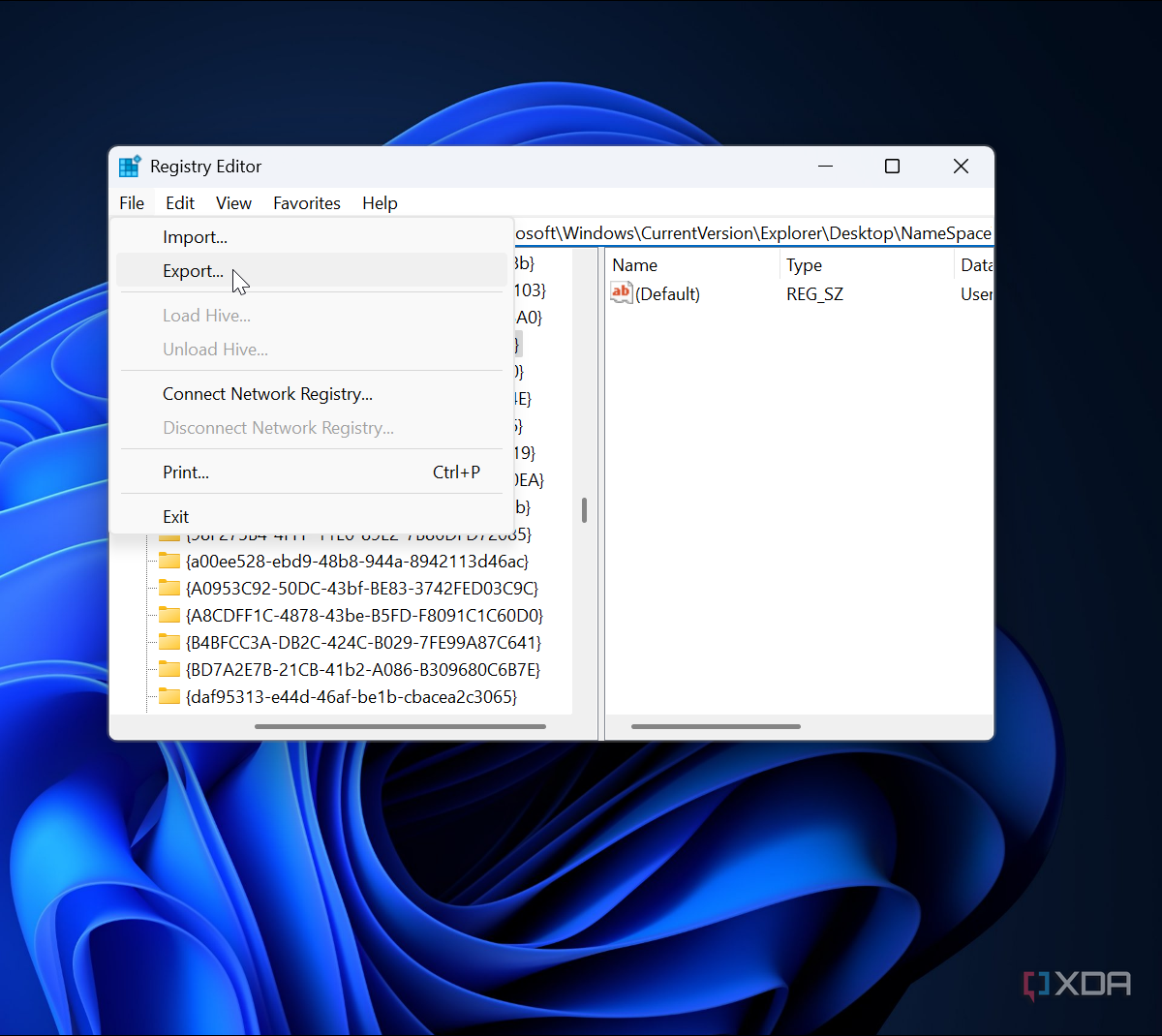Click folder icon of {BD7A2E7B-21CB-41b2-A086-B309680C6B7E}
1162x1036 pixels.
[x=169, y=670]
